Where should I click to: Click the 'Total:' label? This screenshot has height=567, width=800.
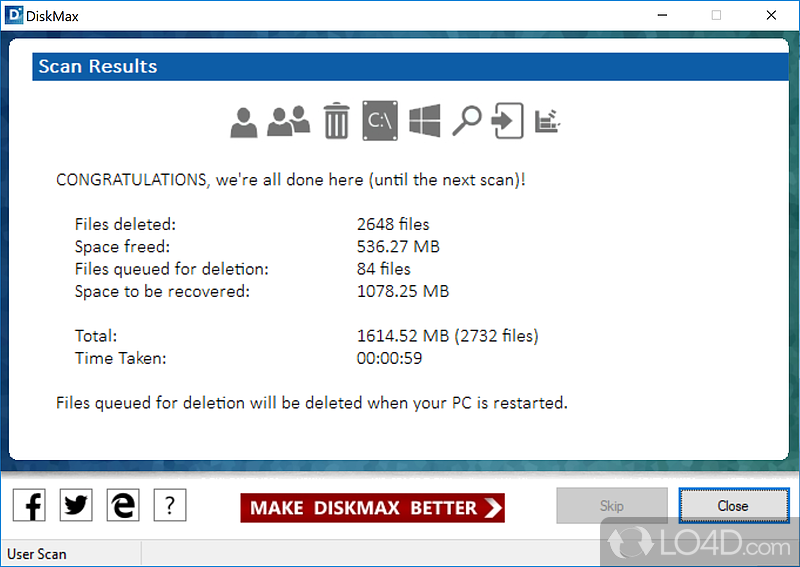[96, 336]
